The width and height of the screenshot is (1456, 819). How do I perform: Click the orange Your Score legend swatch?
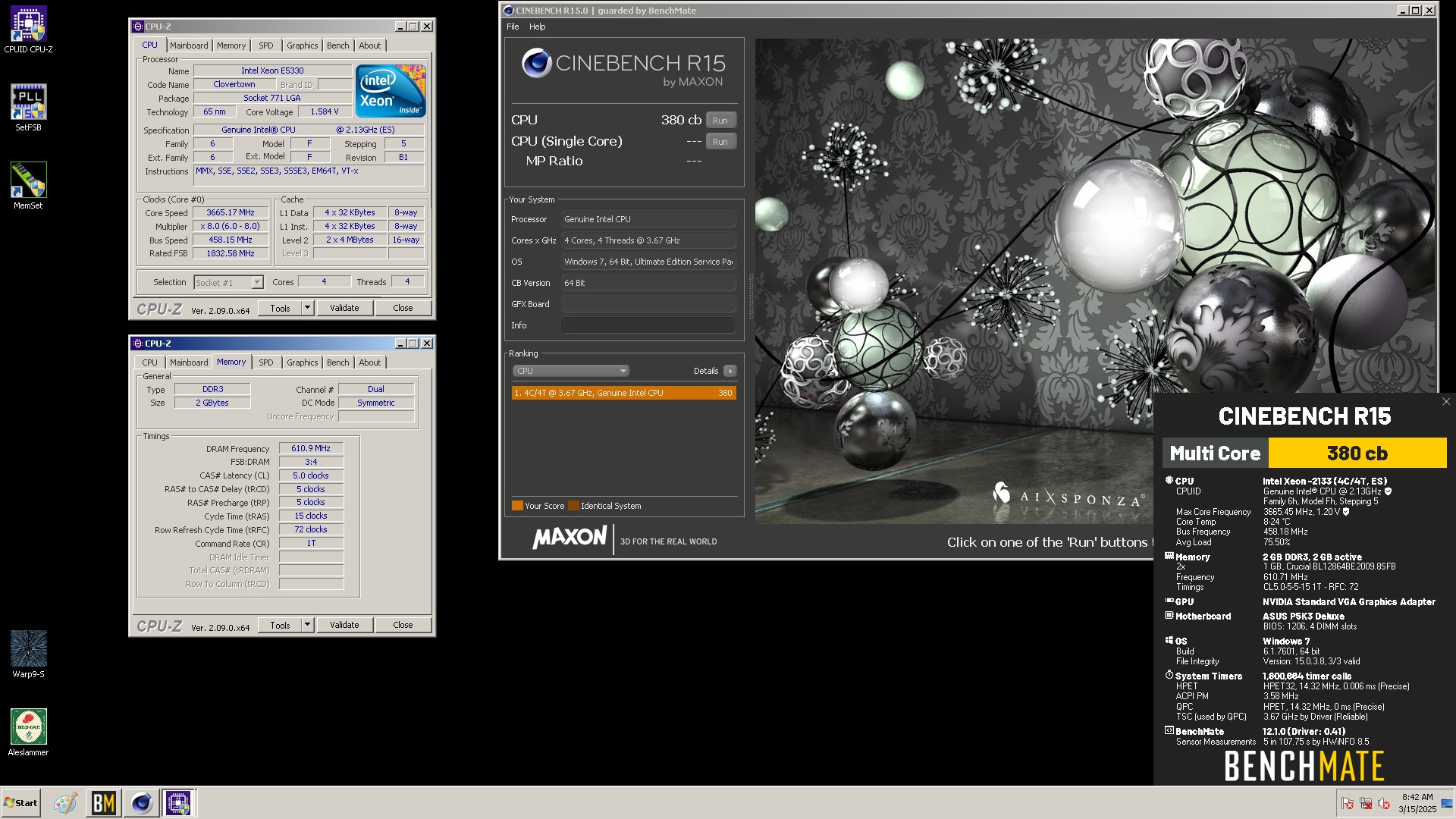(517, 506)
